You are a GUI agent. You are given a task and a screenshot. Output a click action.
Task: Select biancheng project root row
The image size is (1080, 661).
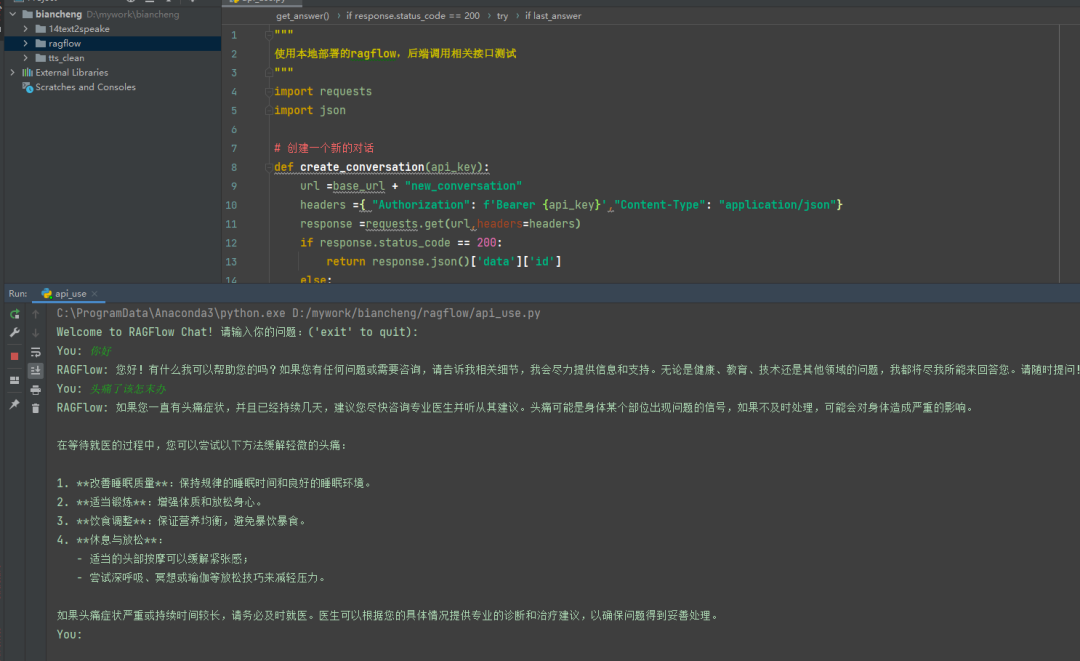point(112,14)
